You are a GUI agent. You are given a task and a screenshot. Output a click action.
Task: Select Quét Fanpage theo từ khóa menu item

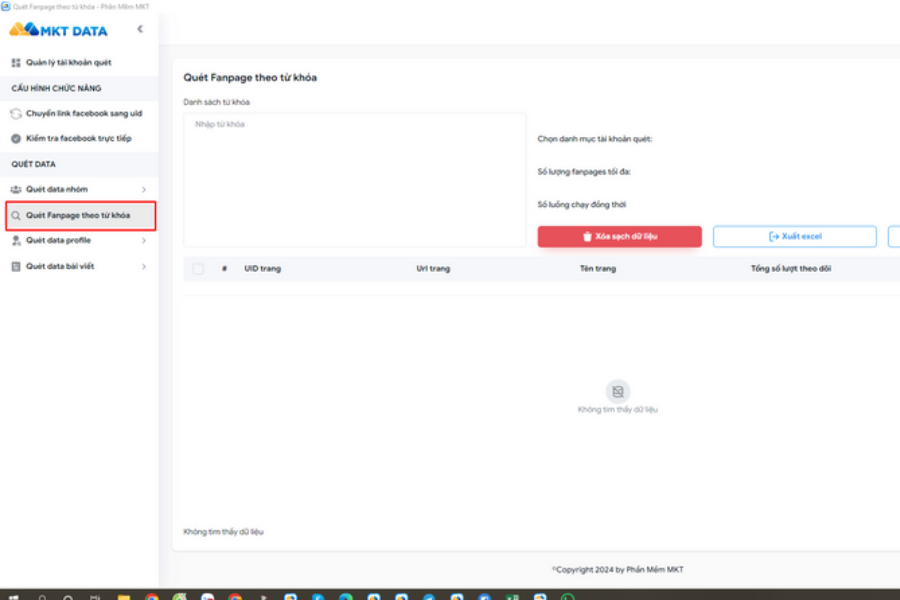tap(78, 215)
